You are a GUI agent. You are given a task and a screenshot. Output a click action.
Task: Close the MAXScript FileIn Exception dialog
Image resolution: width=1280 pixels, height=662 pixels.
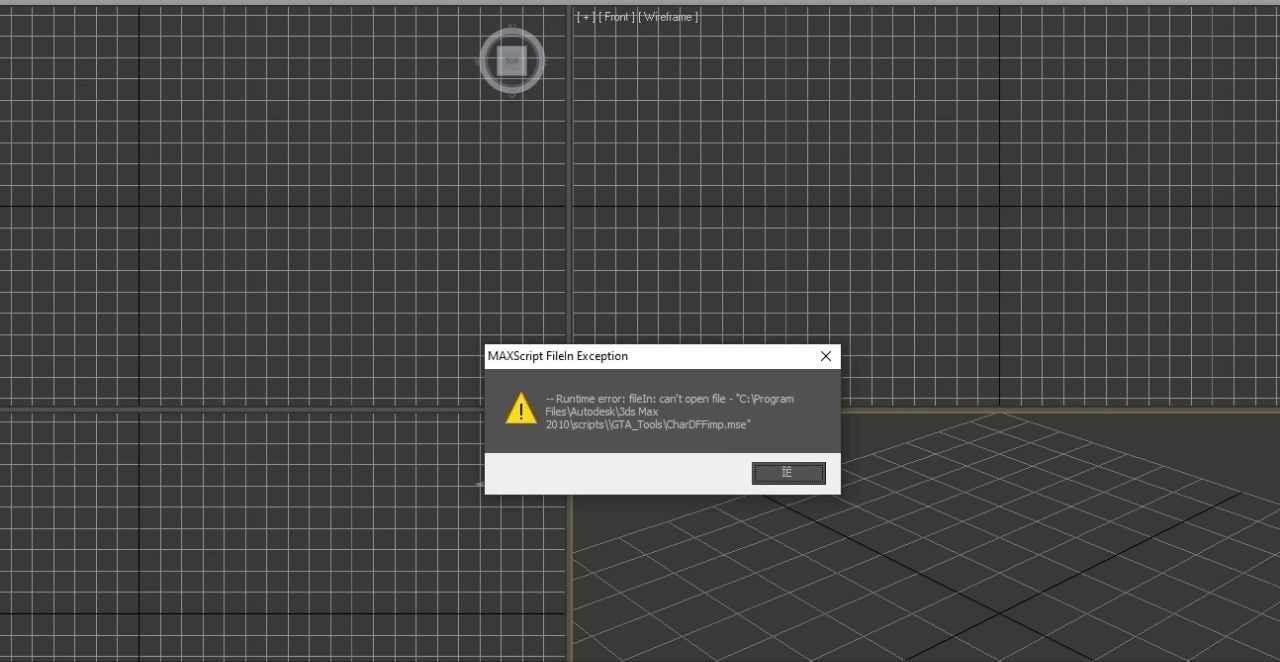[x=825, y=356]
